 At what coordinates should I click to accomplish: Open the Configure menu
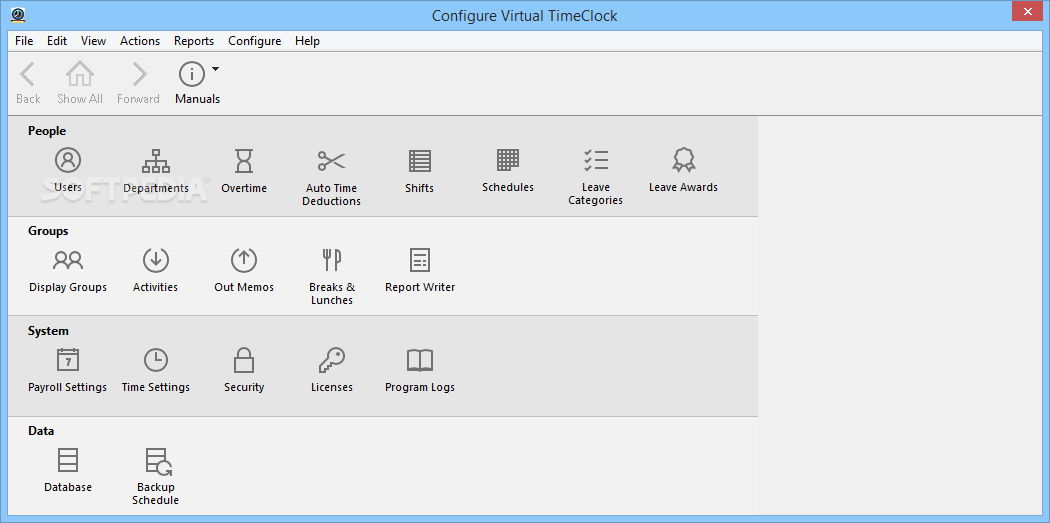click(x=254, y=41)
